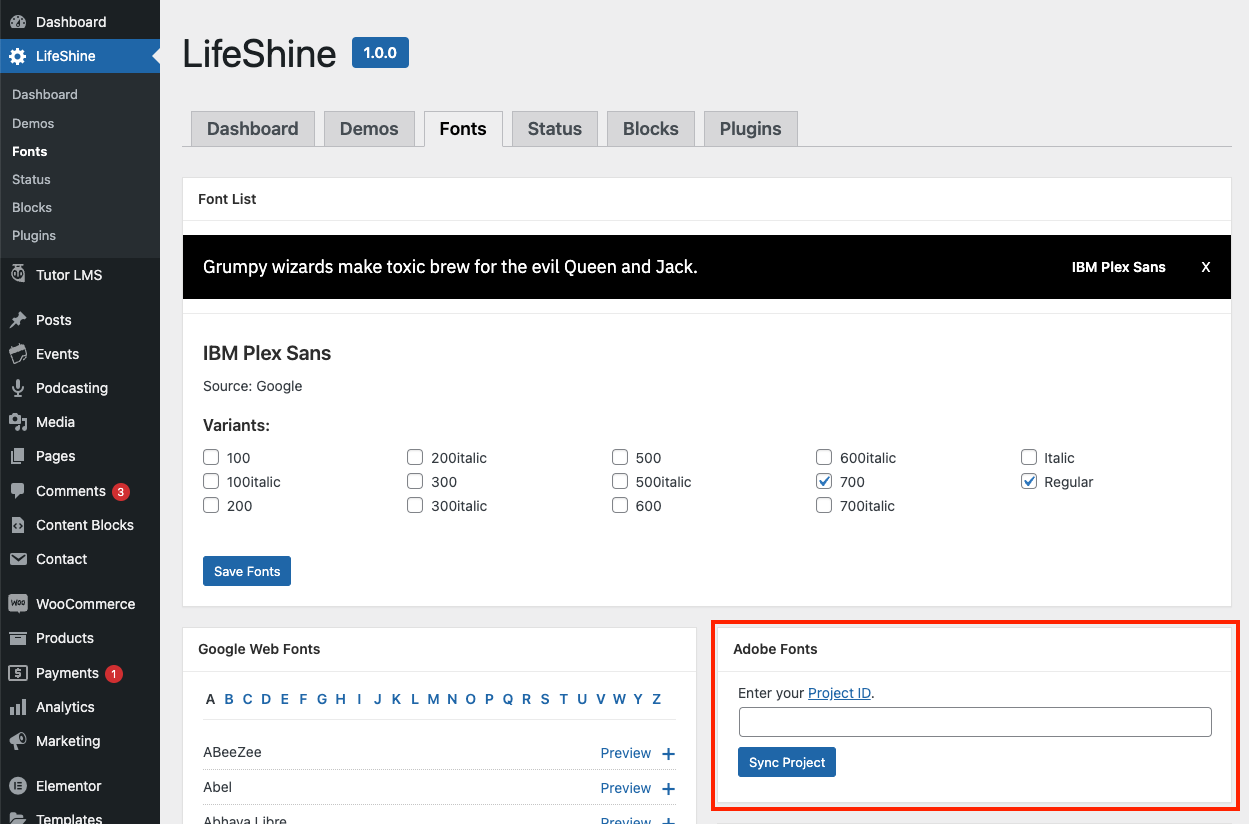1249x824 pixels.
Task: Click the Analytics bar chart icon
Action: [x=18, y=707]
